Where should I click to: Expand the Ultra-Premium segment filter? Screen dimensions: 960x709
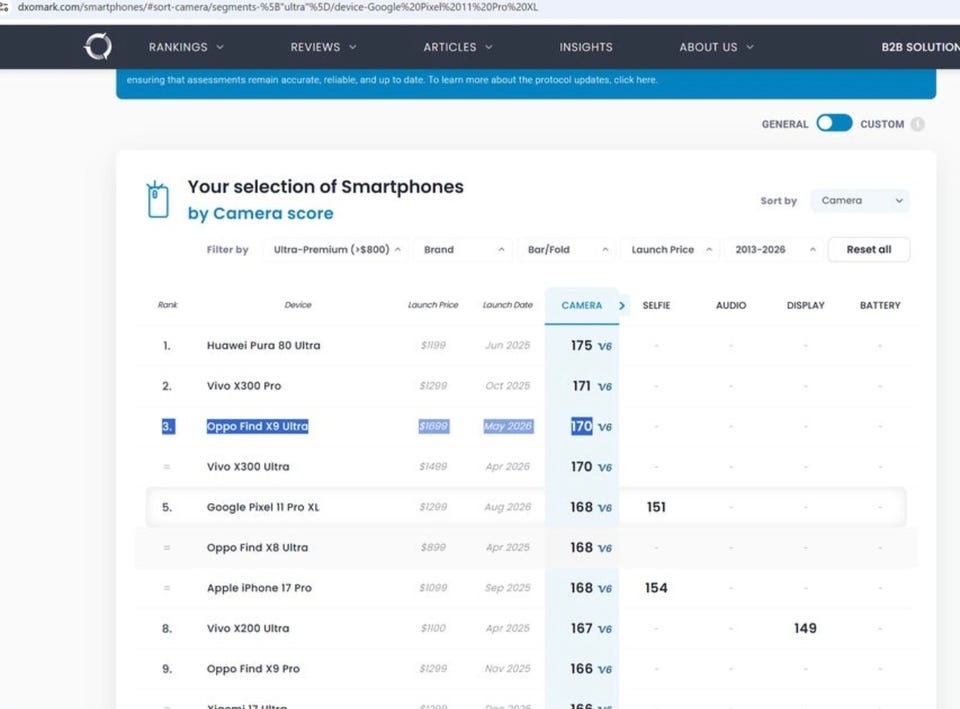pos(336,250)
